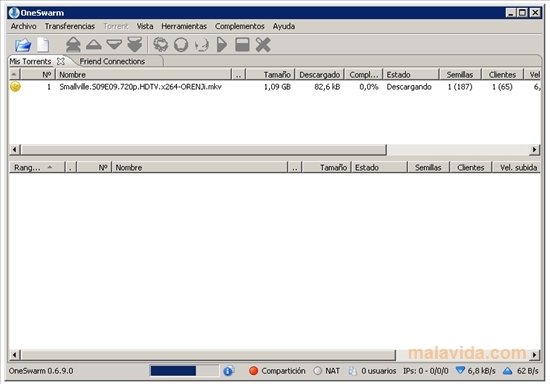Start the torrent with play icon
550x384 pixels.
222,45
